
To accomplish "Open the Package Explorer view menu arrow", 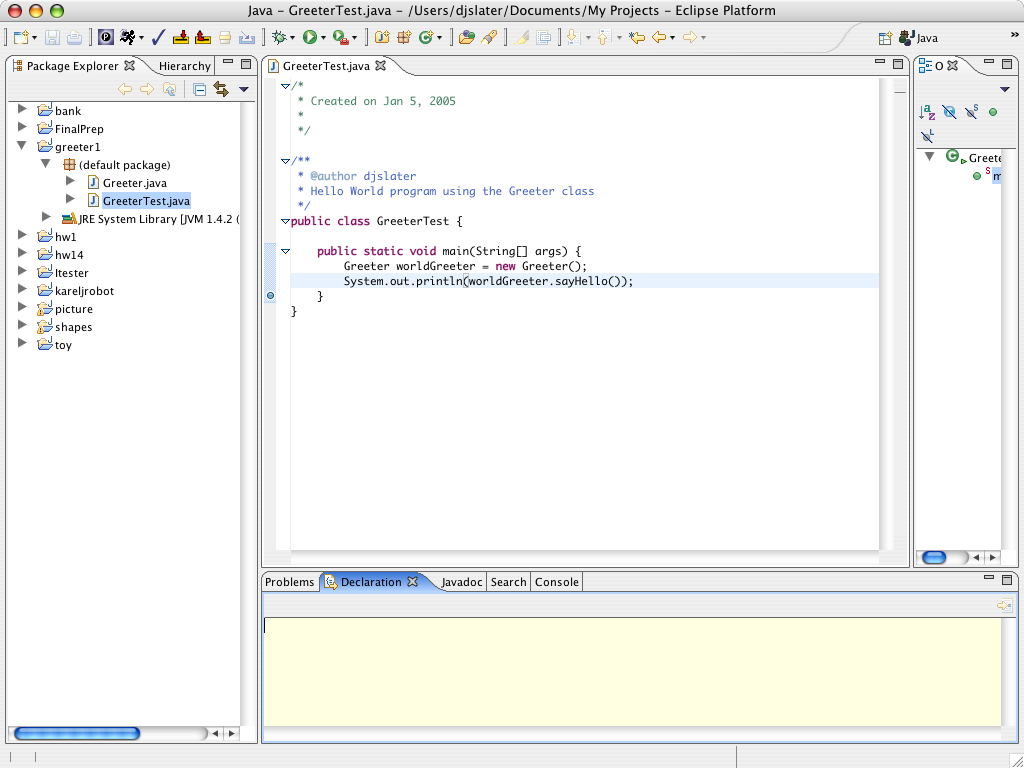I will [243, 90].
